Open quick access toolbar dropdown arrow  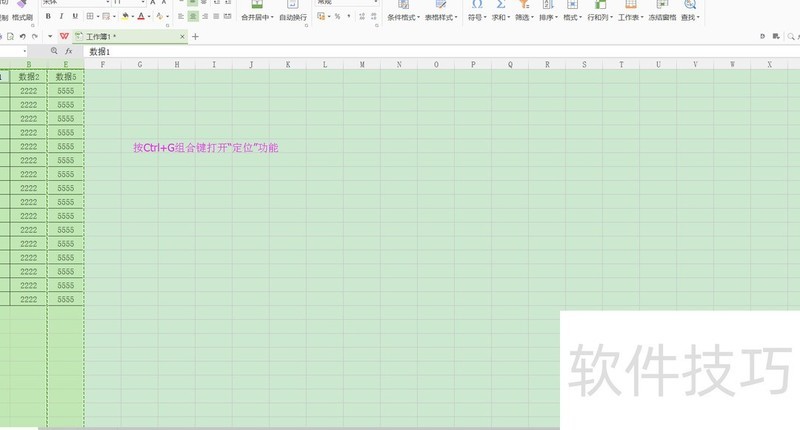point(50,36)
